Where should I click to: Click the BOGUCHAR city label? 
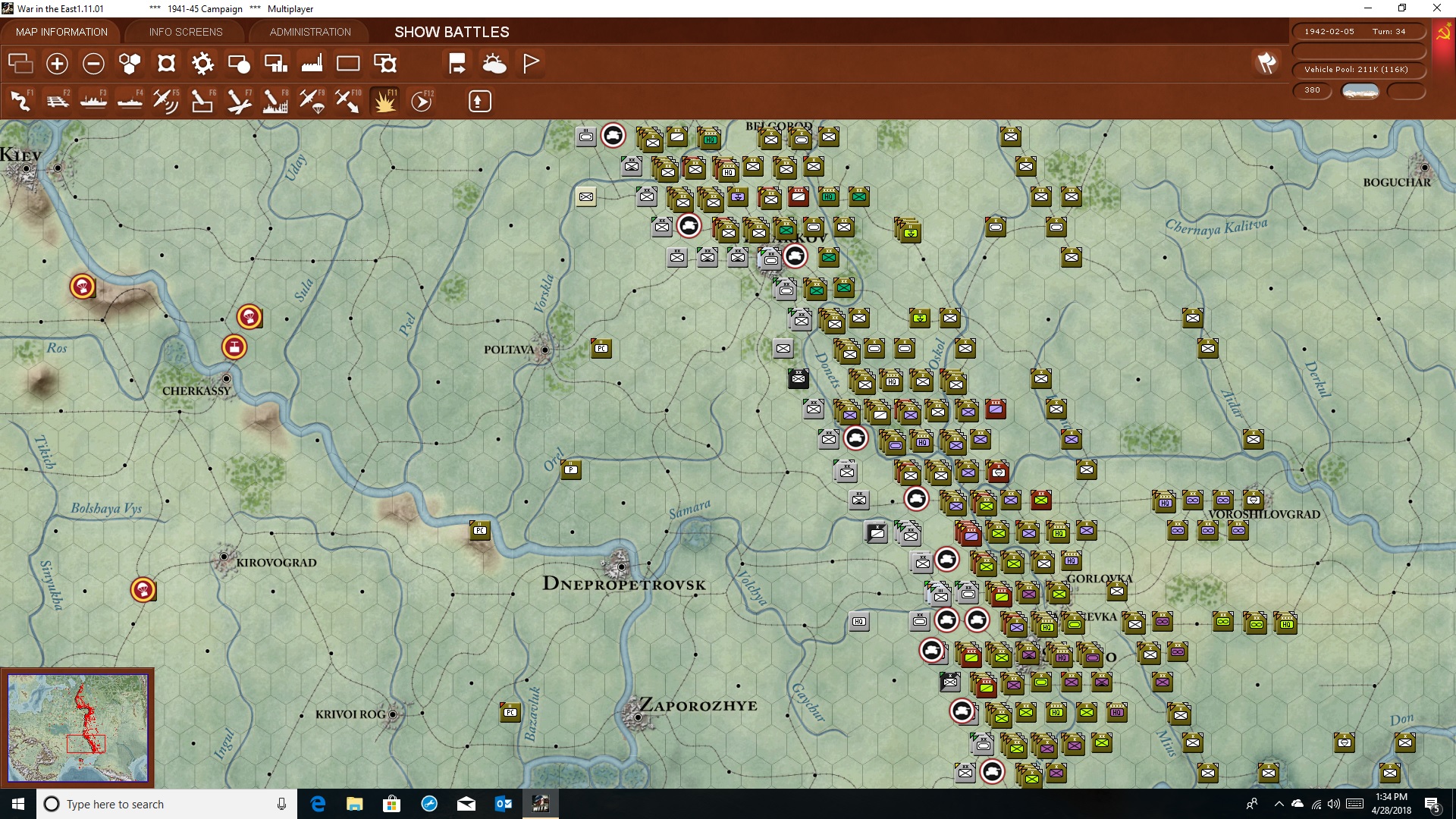[x=1397, y=182]
